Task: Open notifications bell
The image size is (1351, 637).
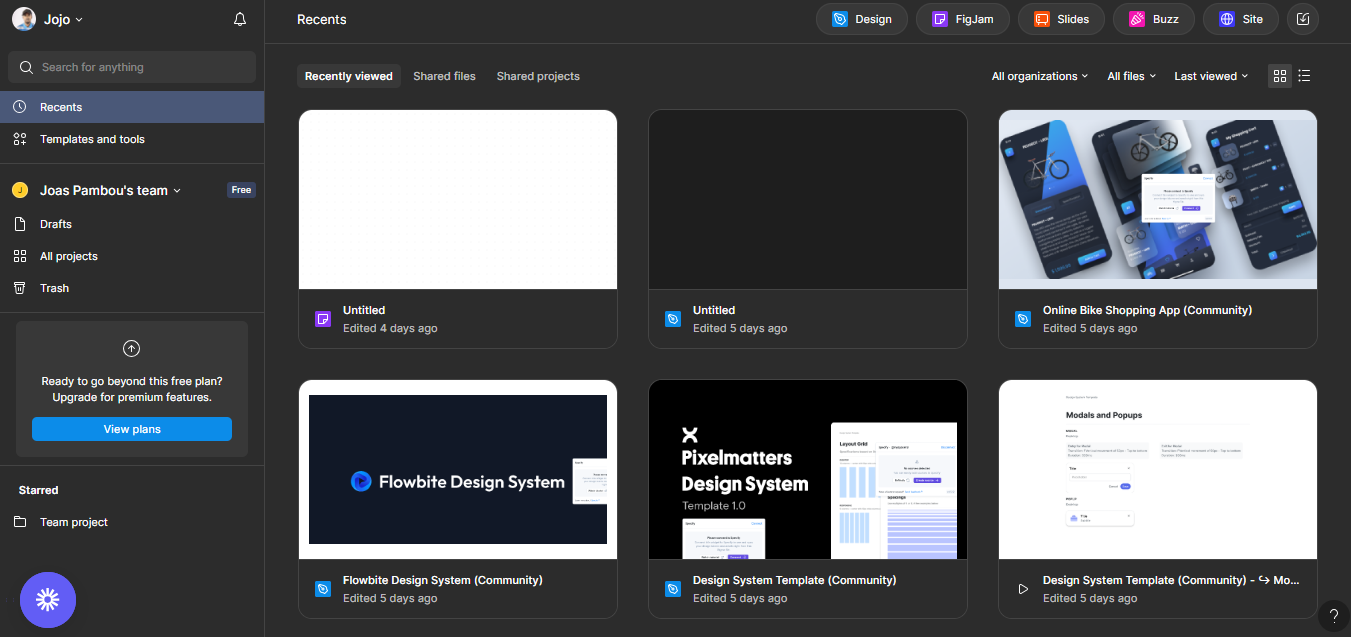Action: (239, 18)
